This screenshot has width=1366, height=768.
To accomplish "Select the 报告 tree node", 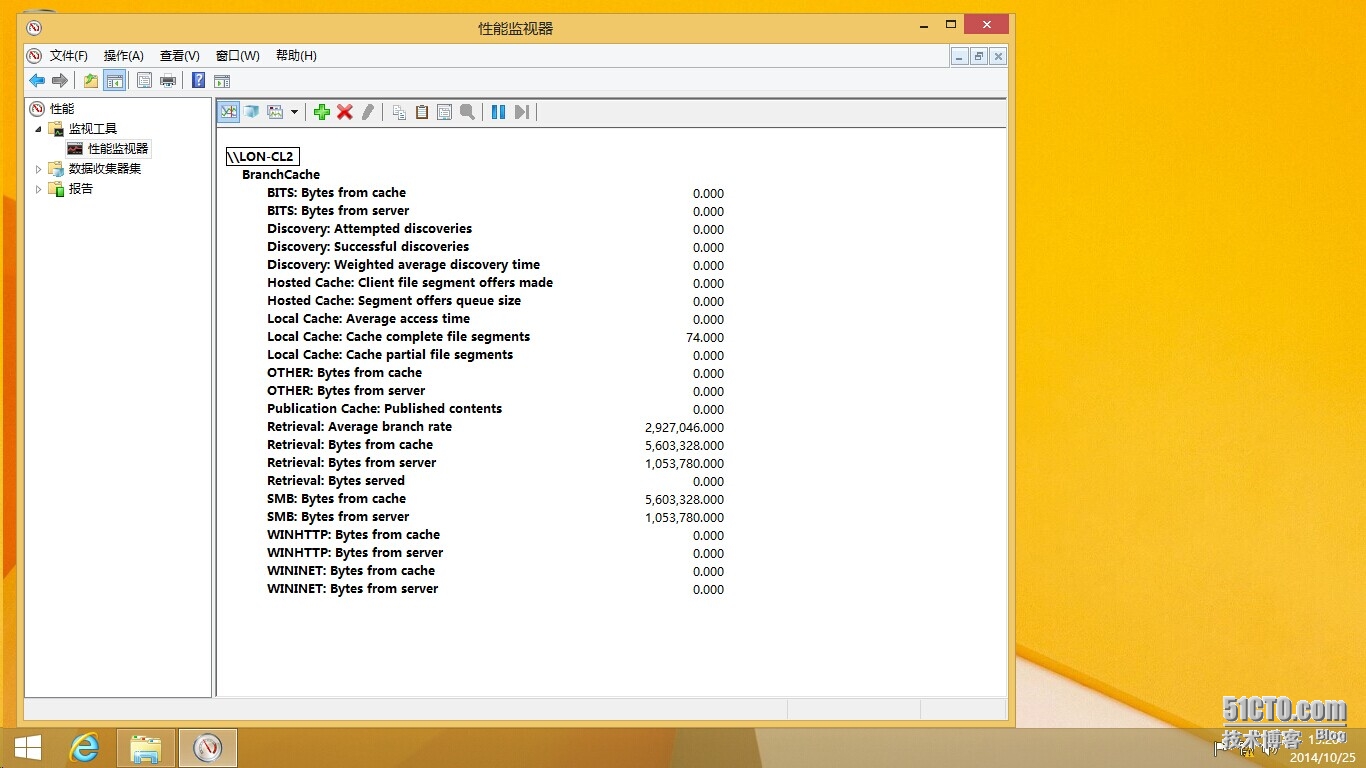I will 81,188.
